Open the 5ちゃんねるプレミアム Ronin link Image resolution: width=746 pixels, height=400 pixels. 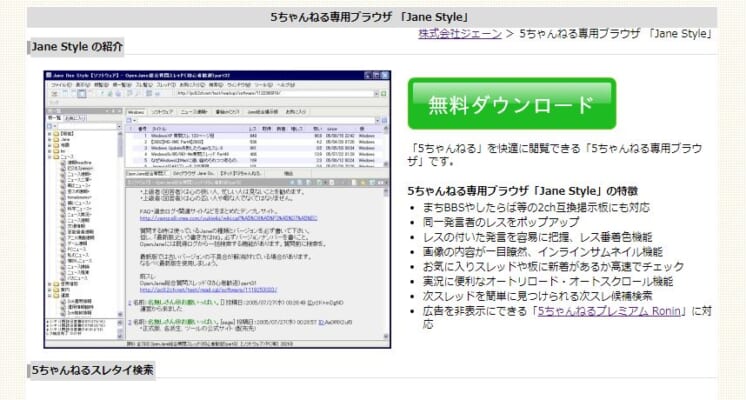609,311
